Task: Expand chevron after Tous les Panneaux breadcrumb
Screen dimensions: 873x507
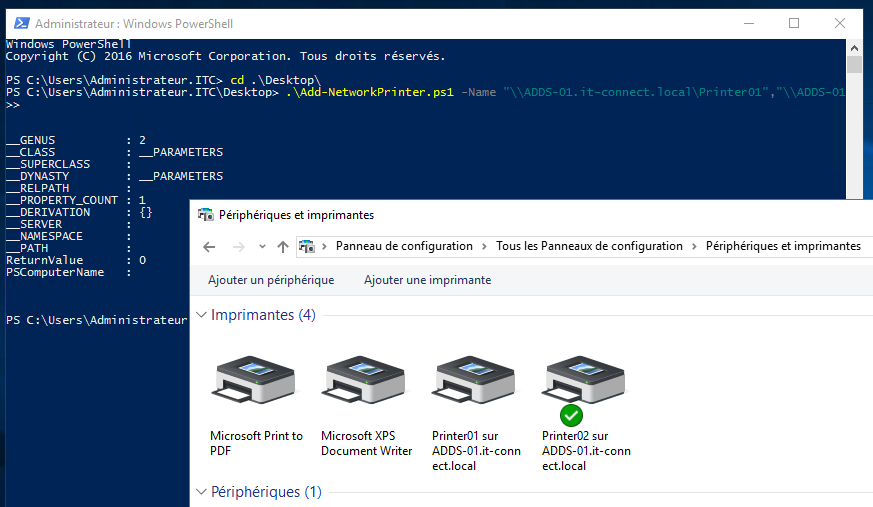Action: click(x=694, y=247)
